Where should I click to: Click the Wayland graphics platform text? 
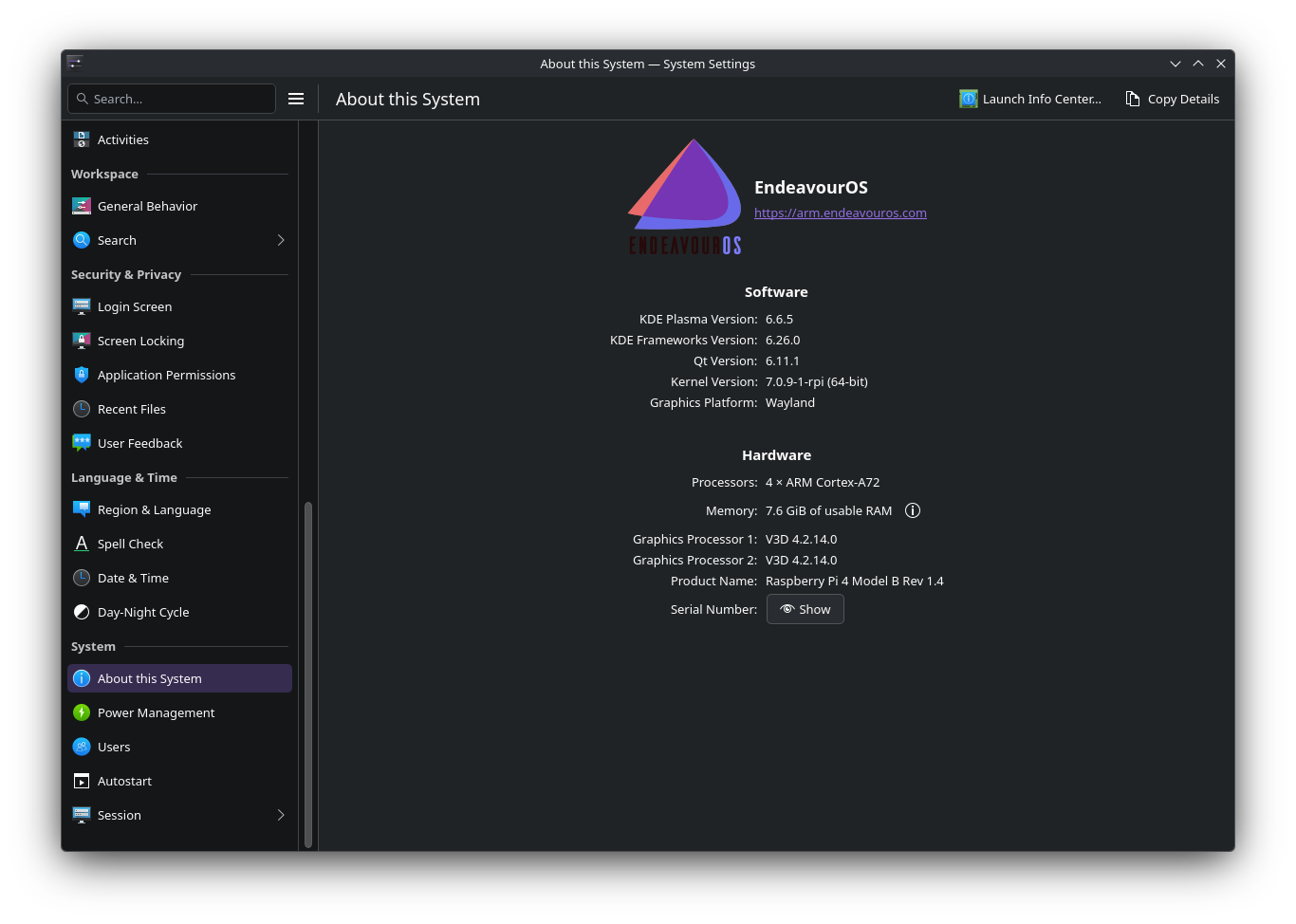click(790, 402)
